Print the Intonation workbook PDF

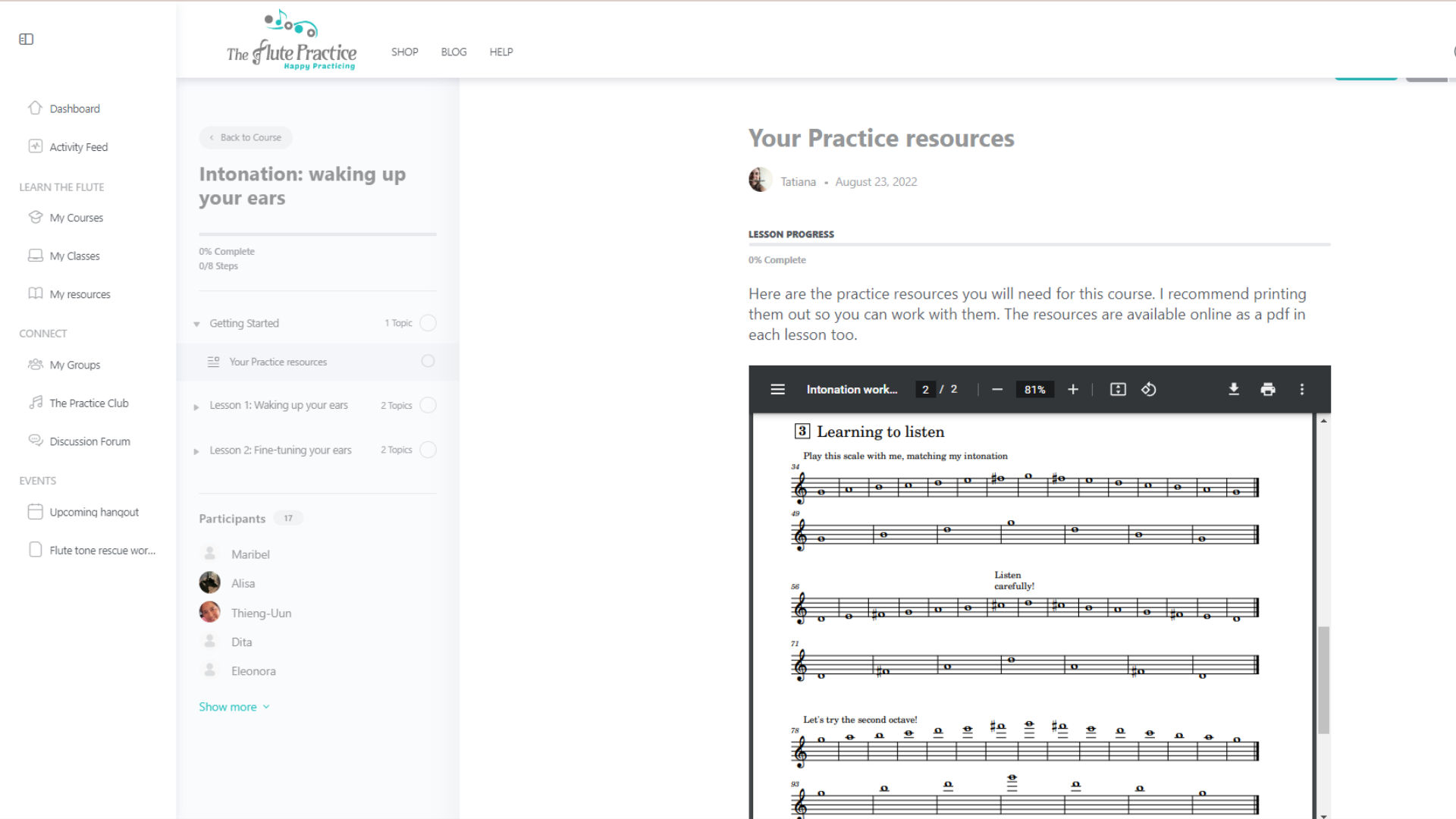pyautogui.click(x=1268, y=389)
